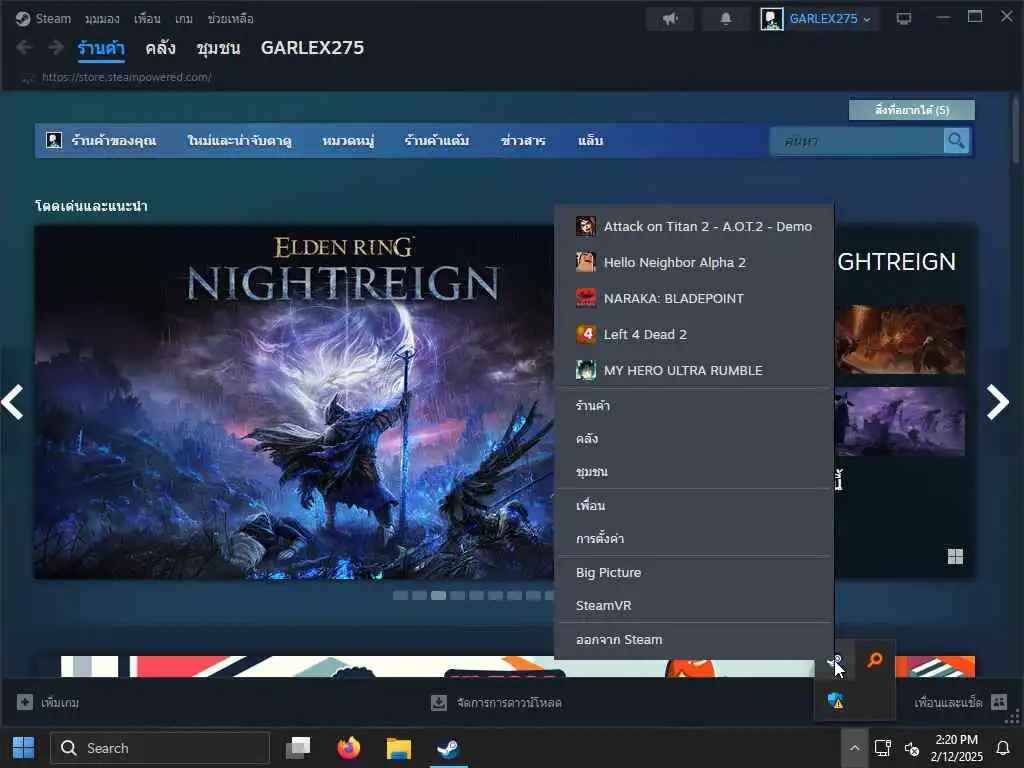Image resolution: width=1024 pixels, height=768 pixels.
Task: Open the GARLEX275 profile tab
Action: pyautogui.click(x=312, y=48)
